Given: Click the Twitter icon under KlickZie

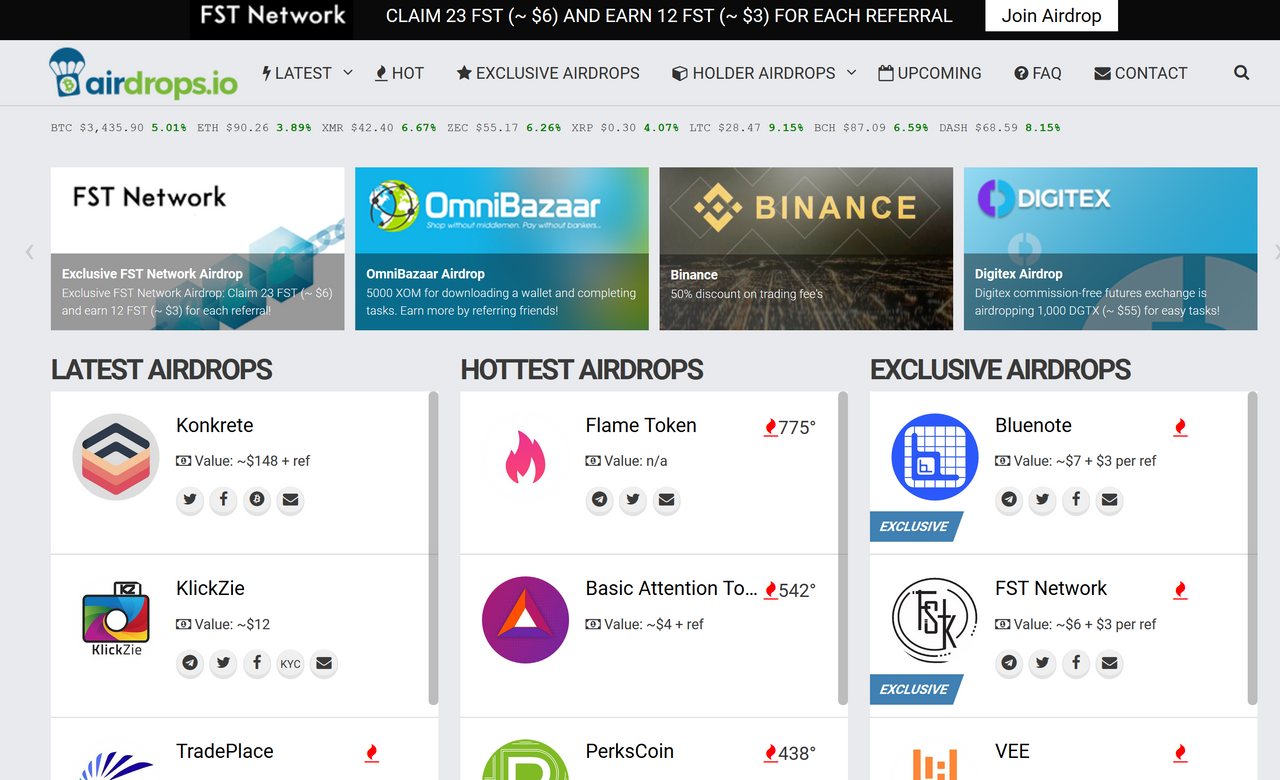Looking at the screenshot, I should click(x=223, y=662).
